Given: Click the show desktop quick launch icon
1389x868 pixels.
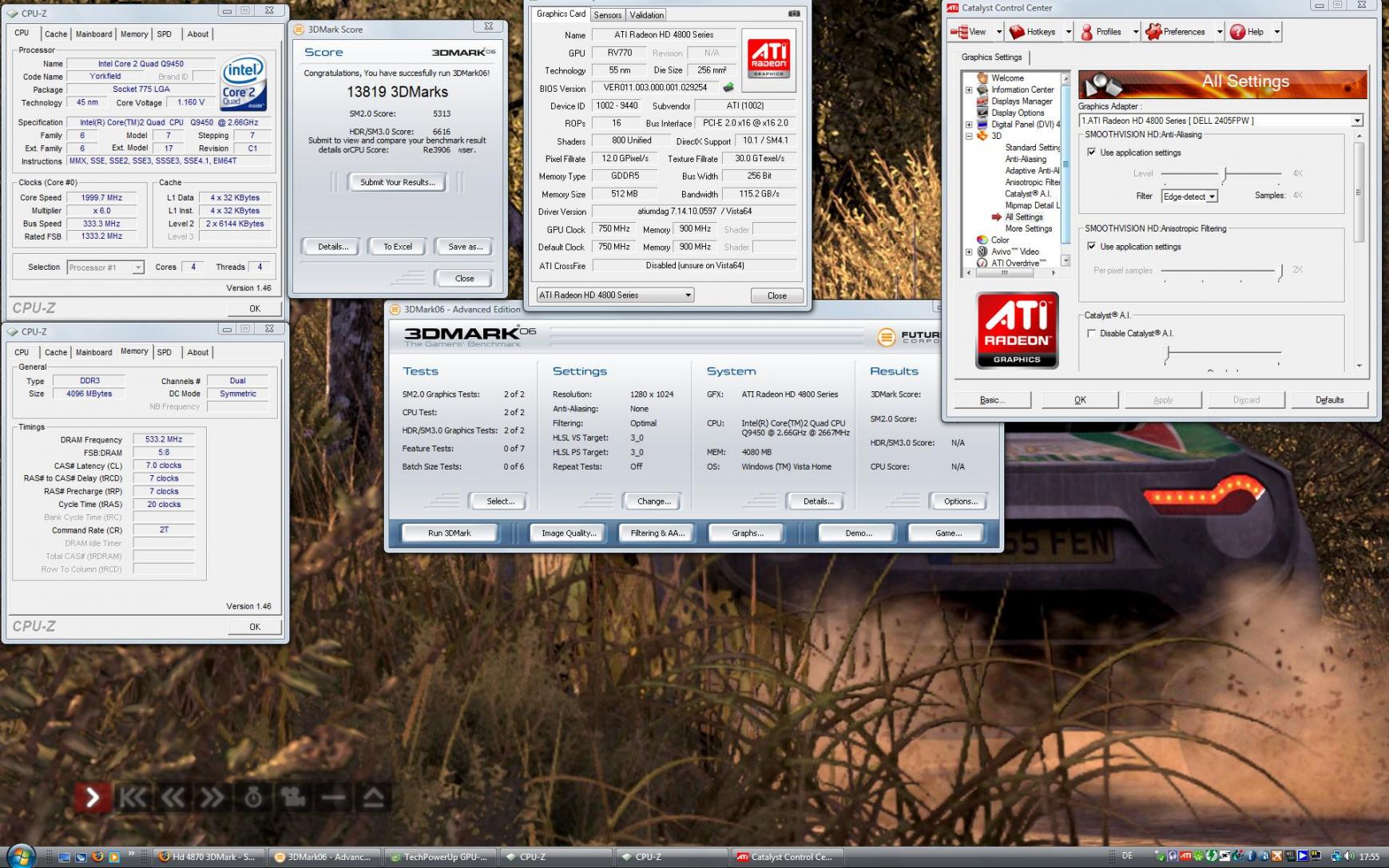Looking at the screenshot, I should pyautogui.click(x=65, y=857).
